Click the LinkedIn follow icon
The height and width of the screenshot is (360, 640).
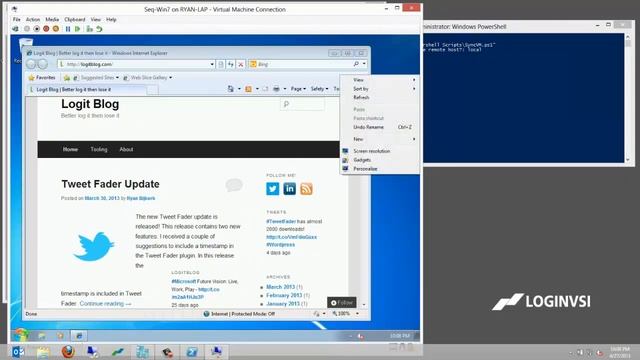289,189
